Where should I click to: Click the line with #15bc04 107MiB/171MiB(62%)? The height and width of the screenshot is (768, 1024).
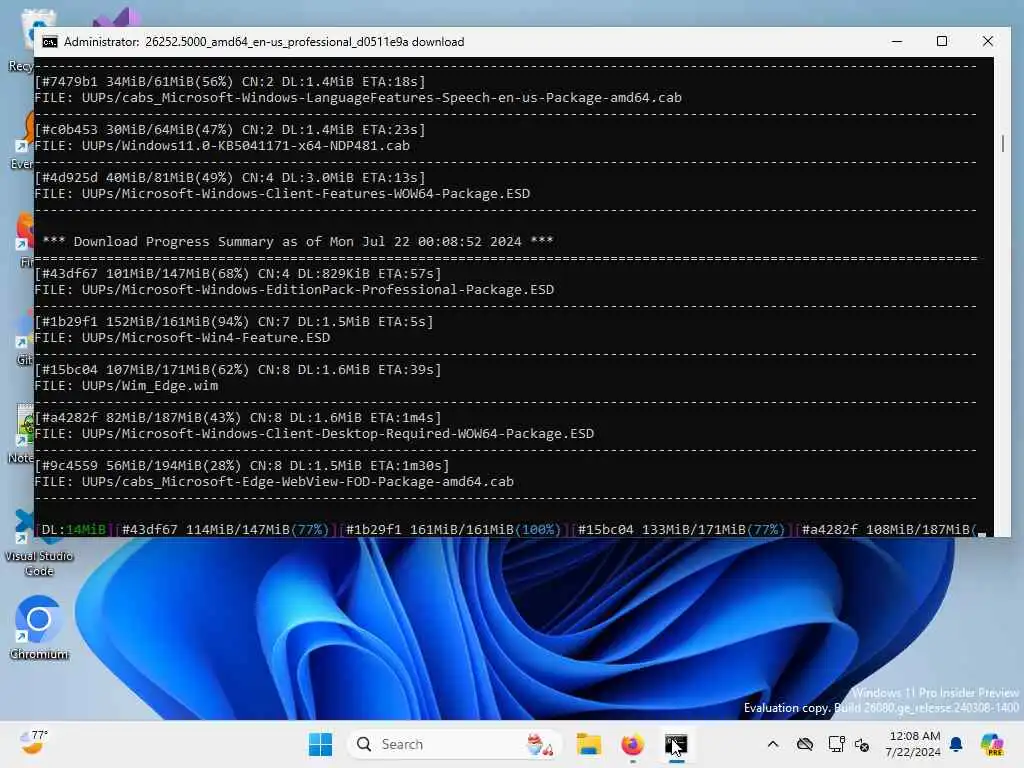pyautogui.click(x=238, y=370)
